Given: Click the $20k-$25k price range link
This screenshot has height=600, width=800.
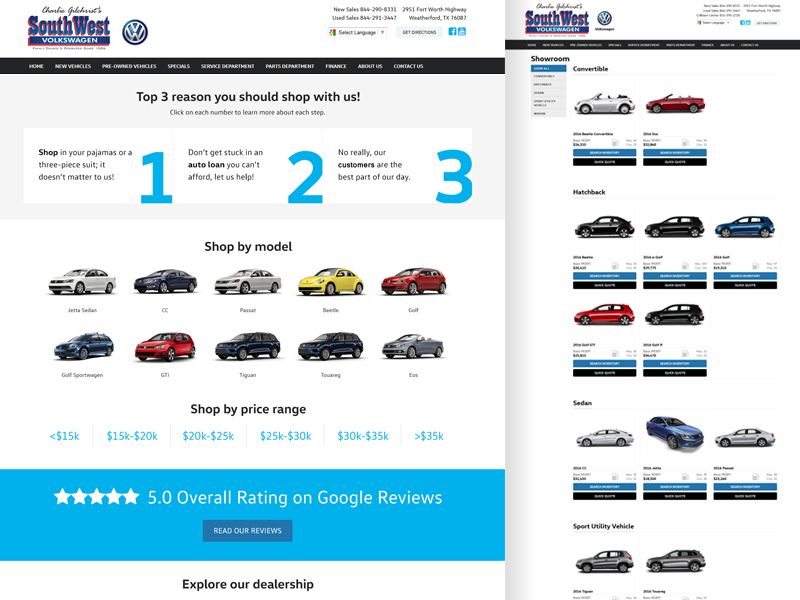Looking at the screenshot, I should [x=208, y=436].
